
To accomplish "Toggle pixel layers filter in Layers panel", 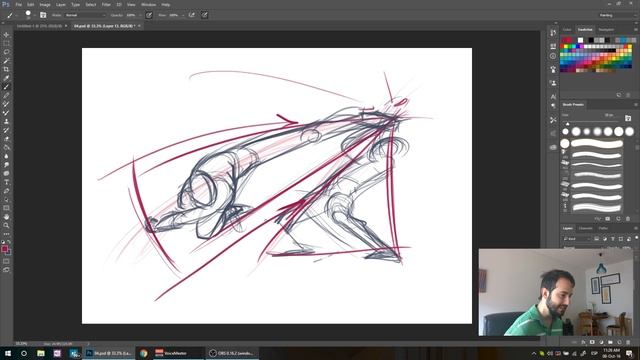I will (x=596, y=239).
